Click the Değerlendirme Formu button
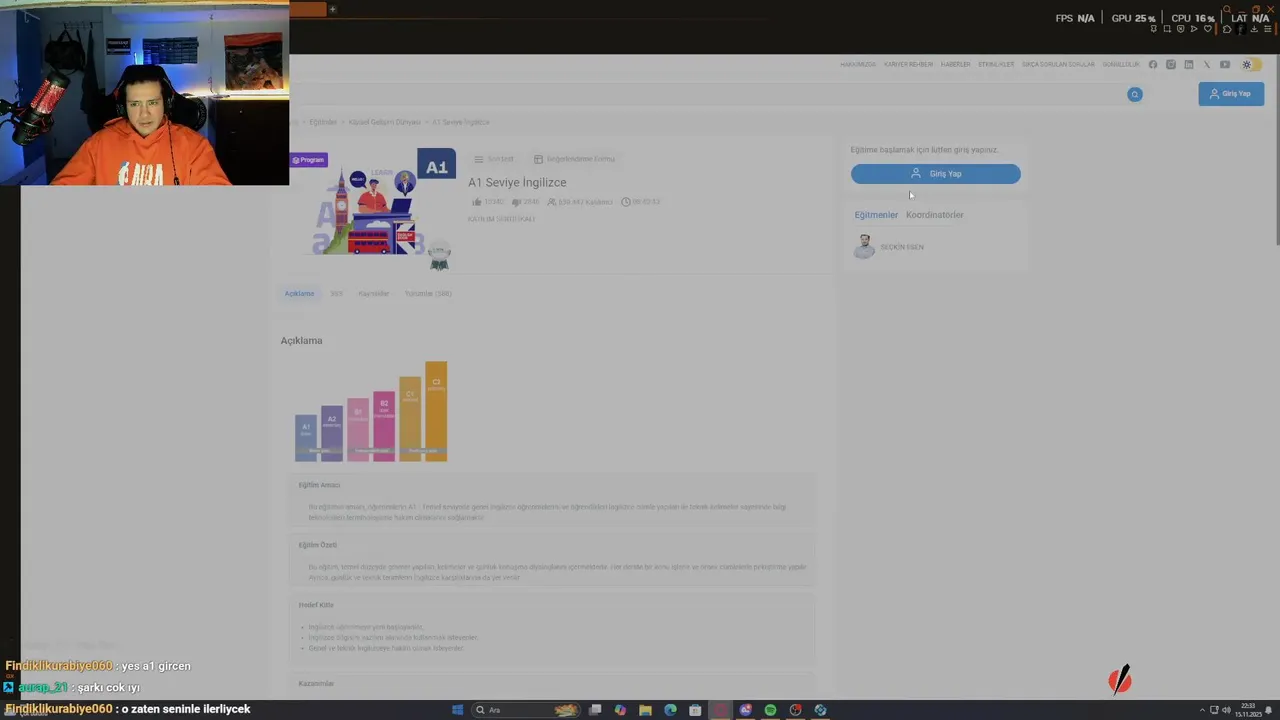 coord(574,159)
